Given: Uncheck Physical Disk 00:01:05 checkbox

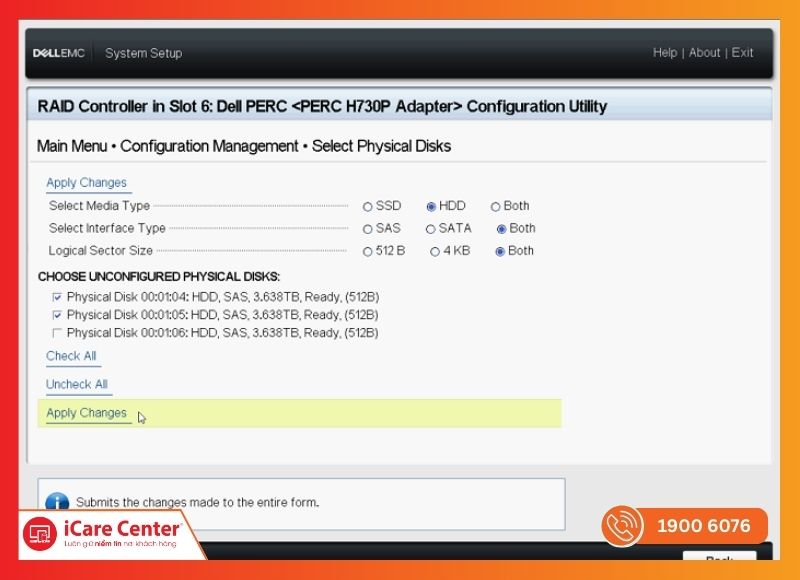Looking at the screenshot, I should [x=57, y=315].
